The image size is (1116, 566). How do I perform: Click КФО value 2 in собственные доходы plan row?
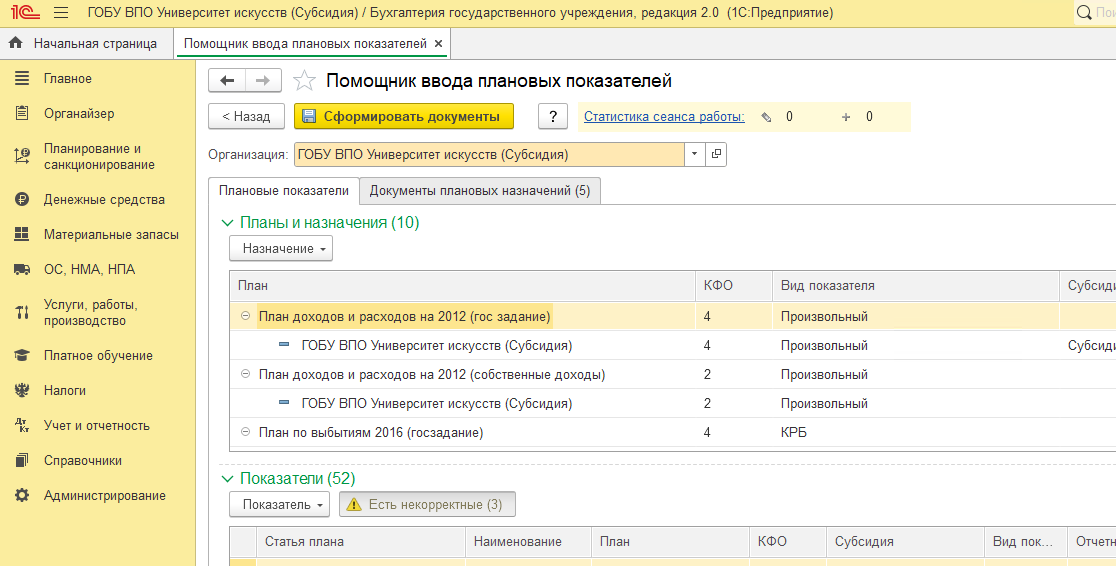[707, 374]
